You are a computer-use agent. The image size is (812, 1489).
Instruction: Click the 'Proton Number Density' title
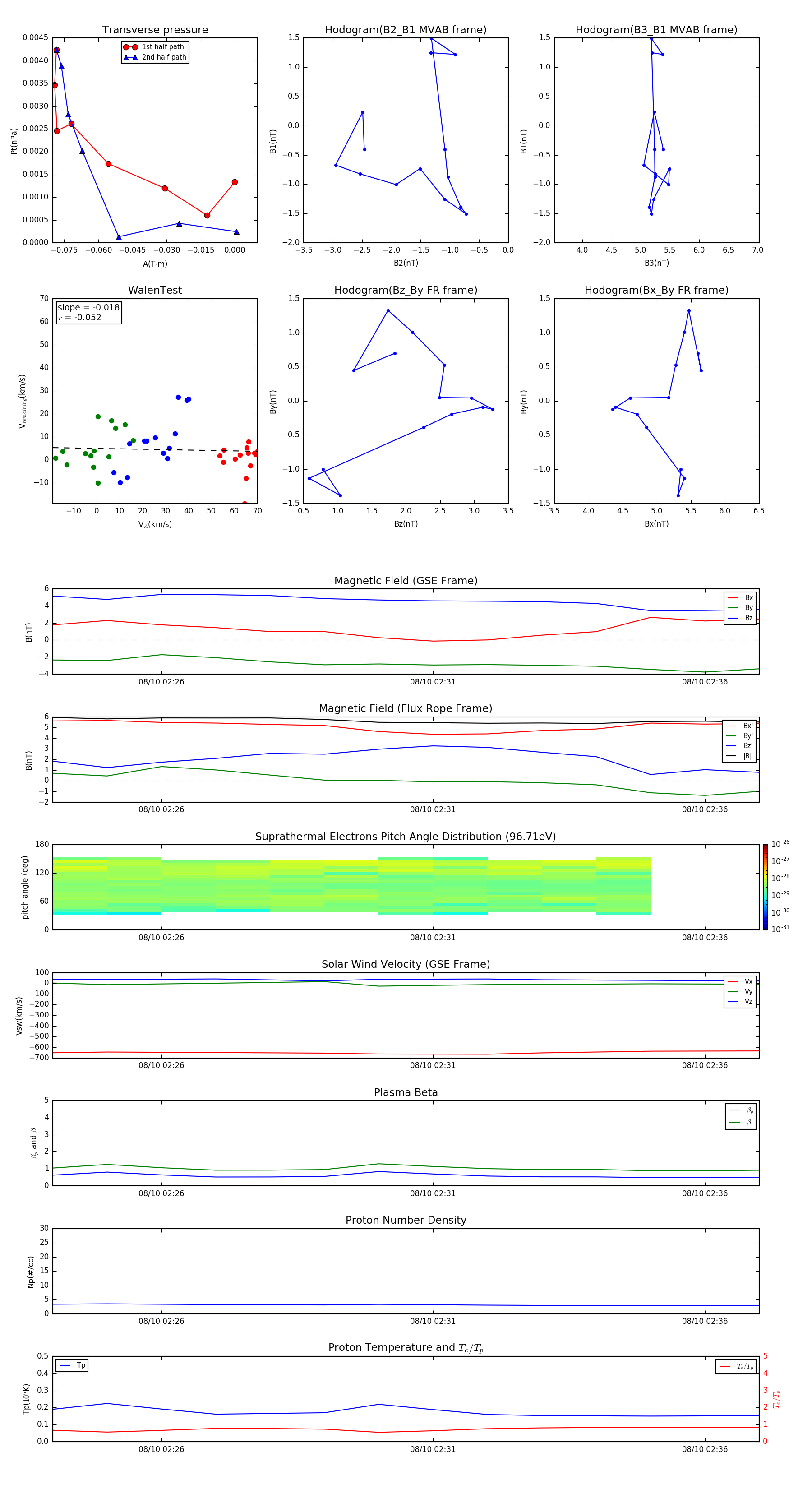pyautogui.click(x=406, y=1220)
